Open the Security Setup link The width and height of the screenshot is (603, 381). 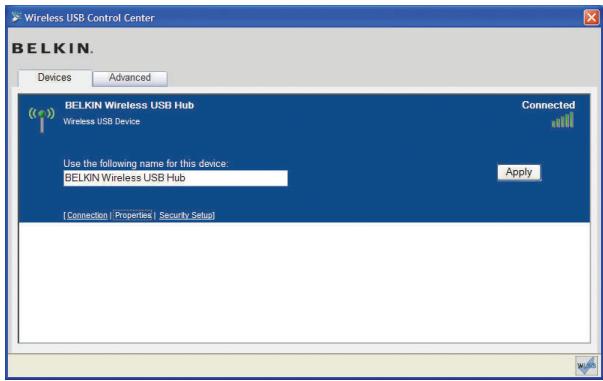coord(186,215)
